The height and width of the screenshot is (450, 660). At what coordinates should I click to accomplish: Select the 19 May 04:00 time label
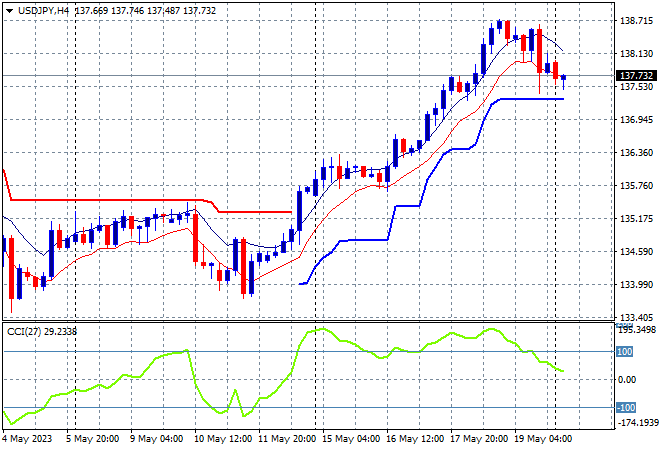[x=543, y=439]
